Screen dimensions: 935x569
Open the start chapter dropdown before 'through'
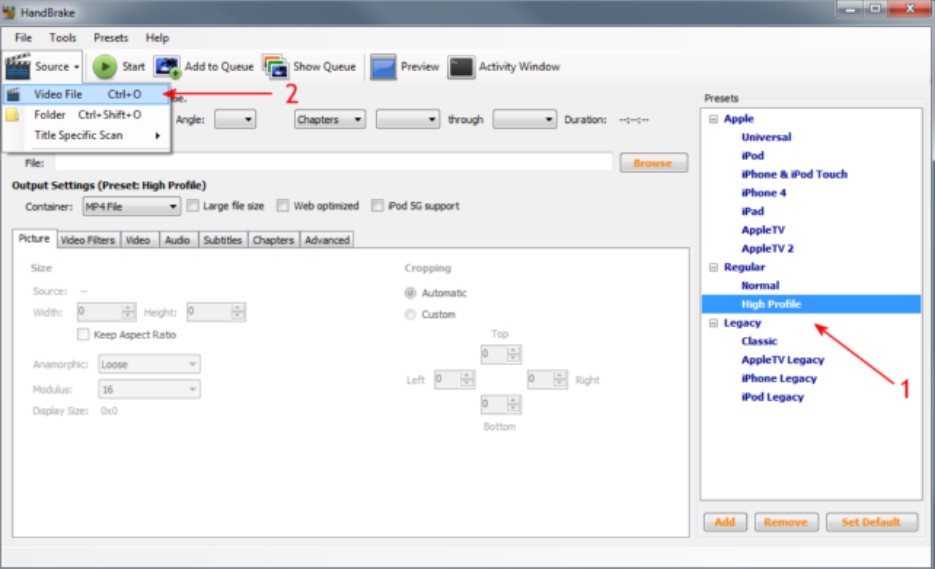(408, 119)
